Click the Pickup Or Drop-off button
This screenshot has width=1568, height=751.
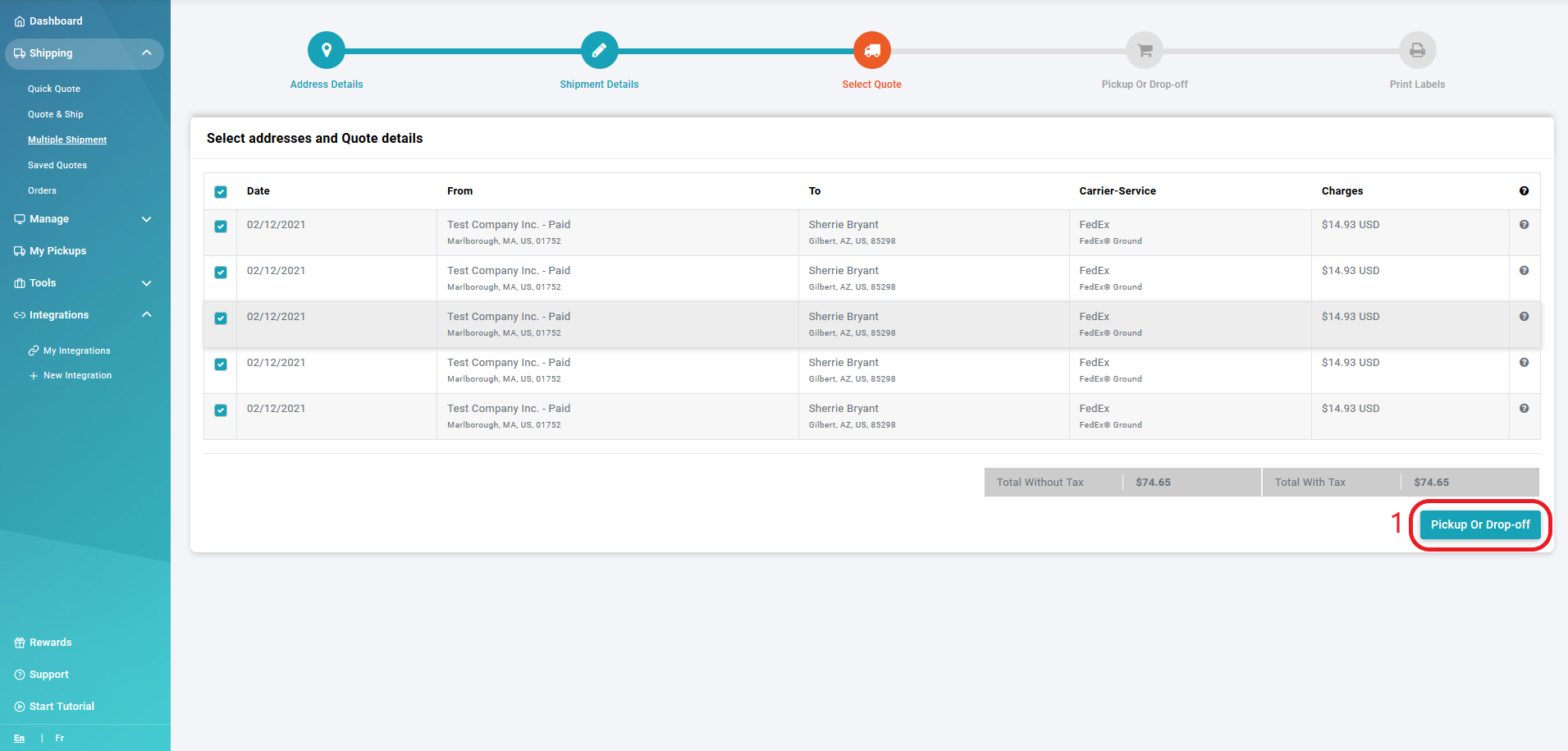1480,524
